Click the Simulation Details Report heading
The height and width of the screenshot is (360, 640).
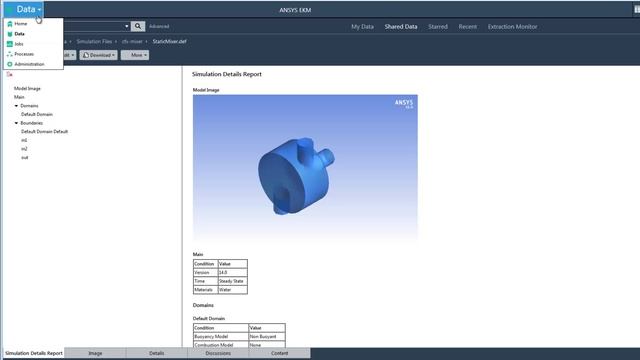(x=227, y=74)
